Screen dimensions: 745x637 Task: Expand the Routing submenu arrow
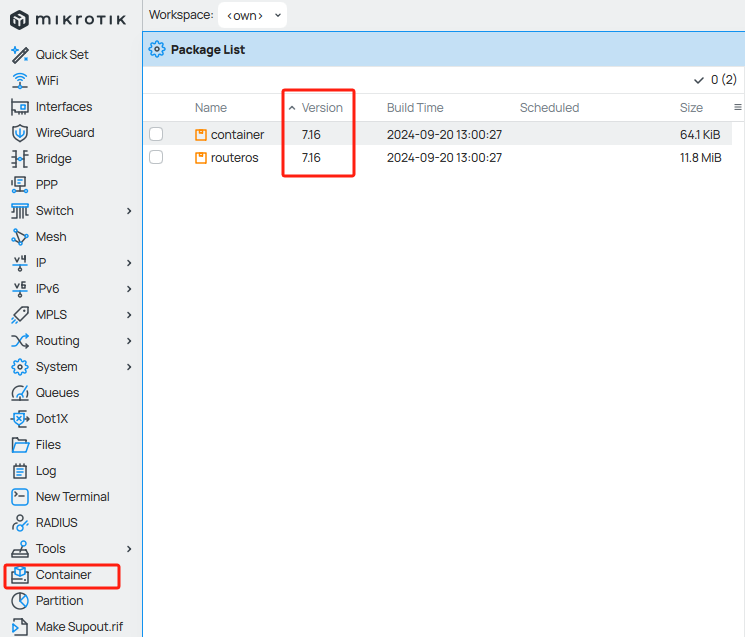tap(129, 341)
